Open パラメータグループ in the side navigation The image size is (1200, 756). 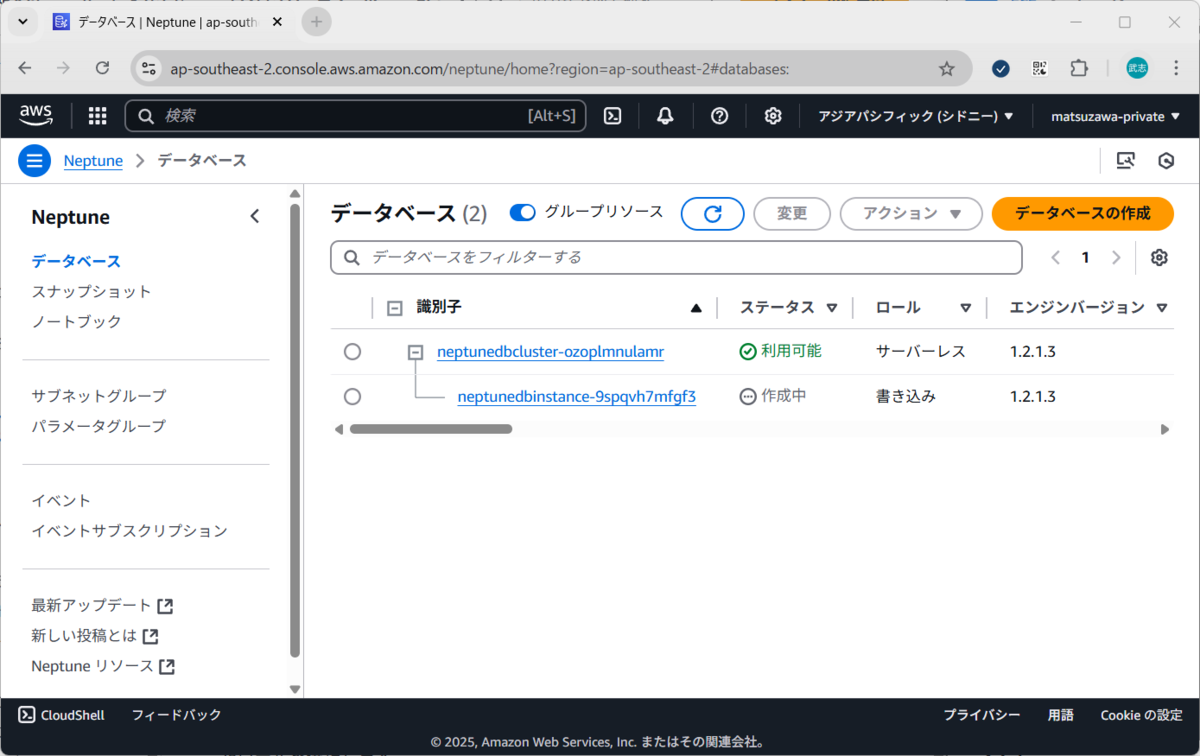99,426
